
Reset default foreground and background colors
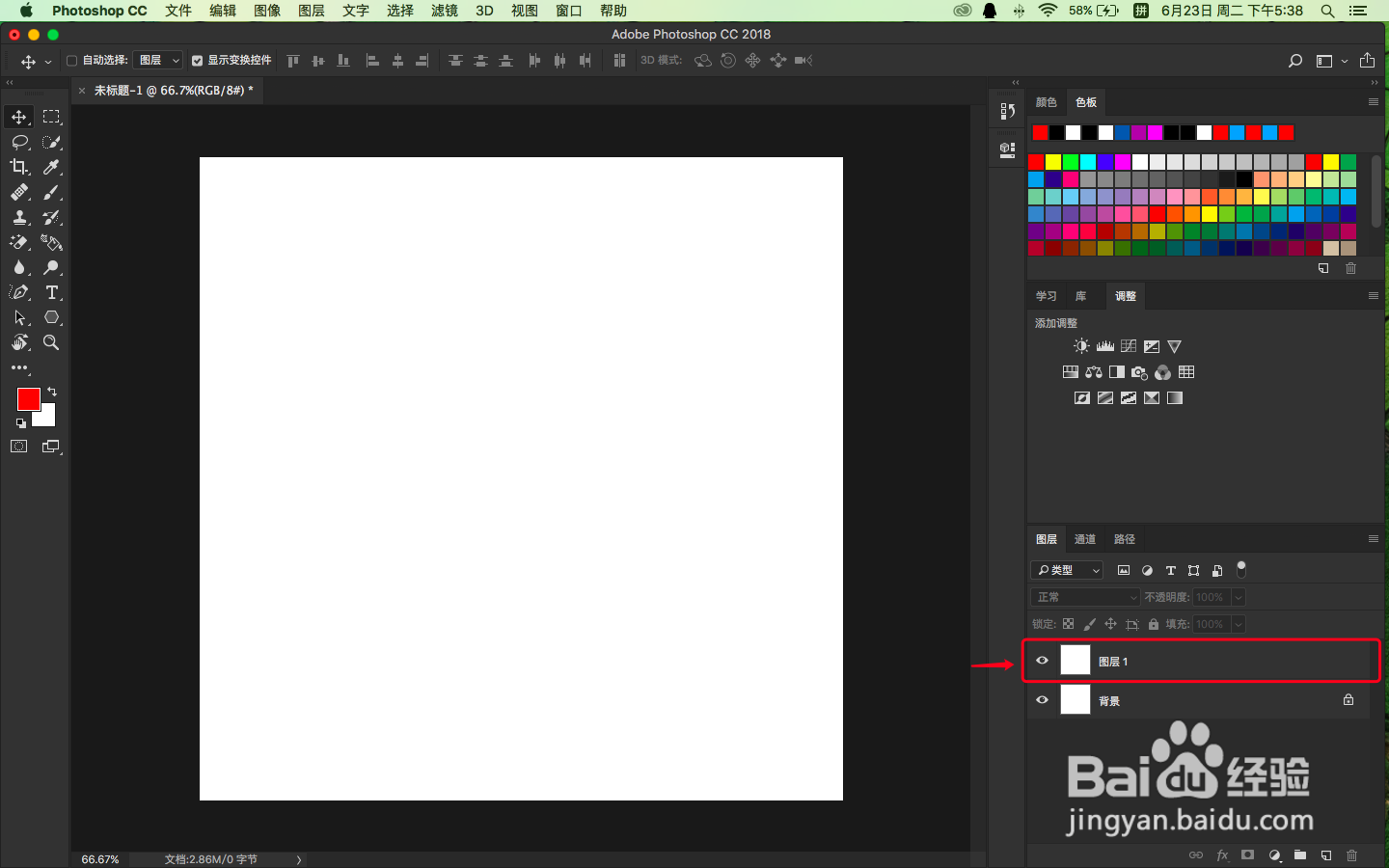(20, 423)
